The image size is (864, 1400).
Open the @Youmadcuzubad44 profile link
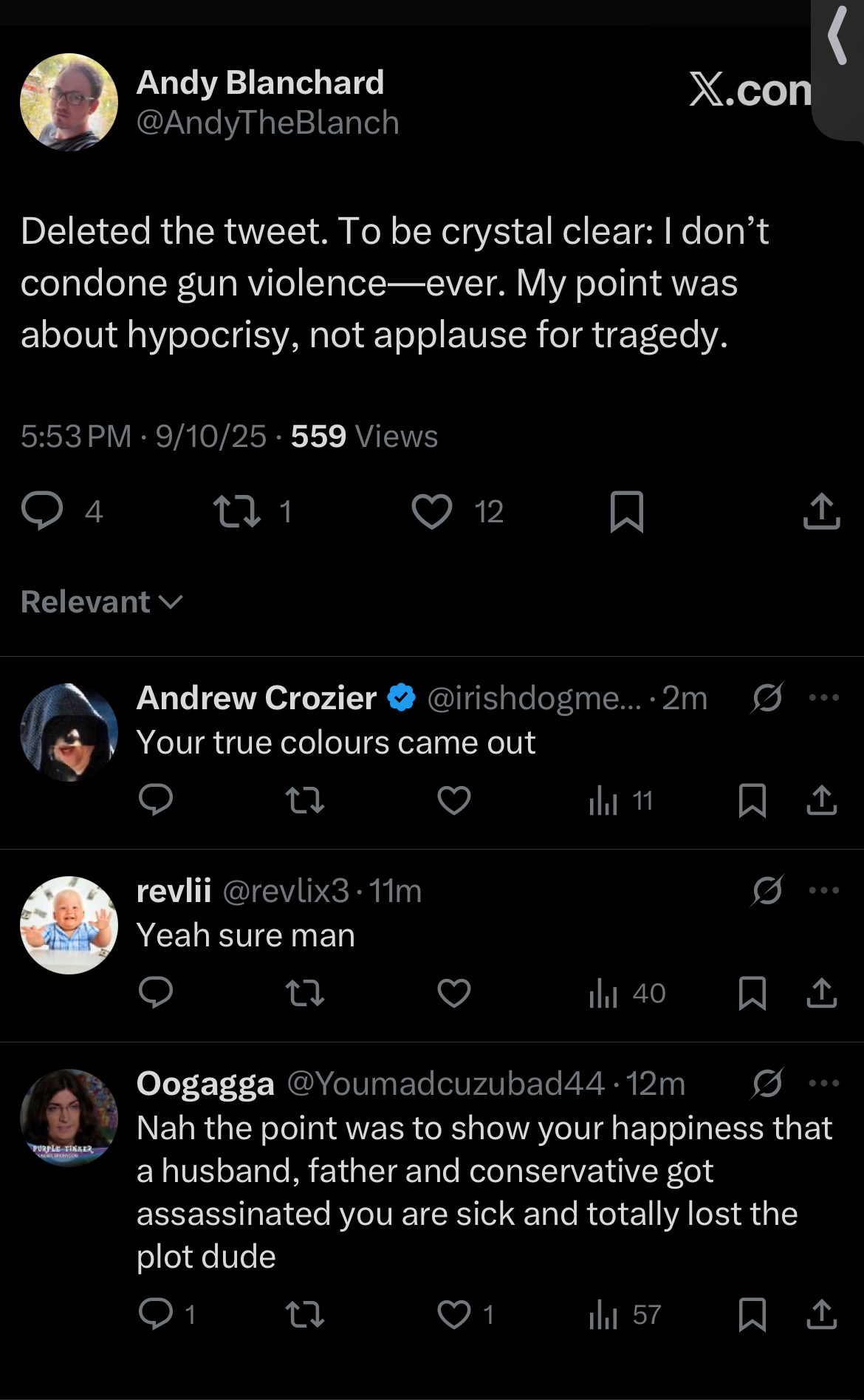click(x=445, y=1084)
